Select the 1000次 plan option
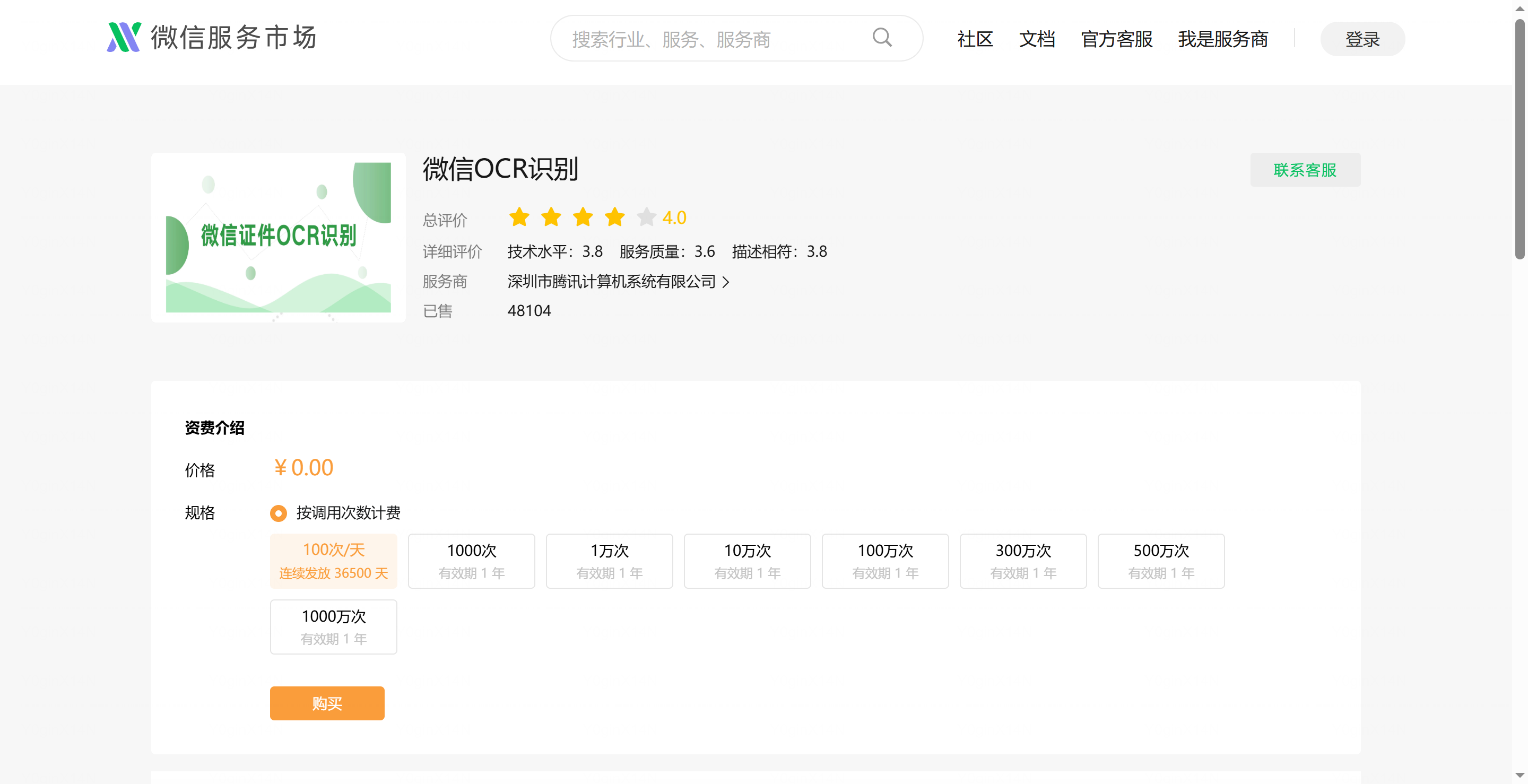The width and height of the screenshot is (1528, 784). tap(471, 561)
